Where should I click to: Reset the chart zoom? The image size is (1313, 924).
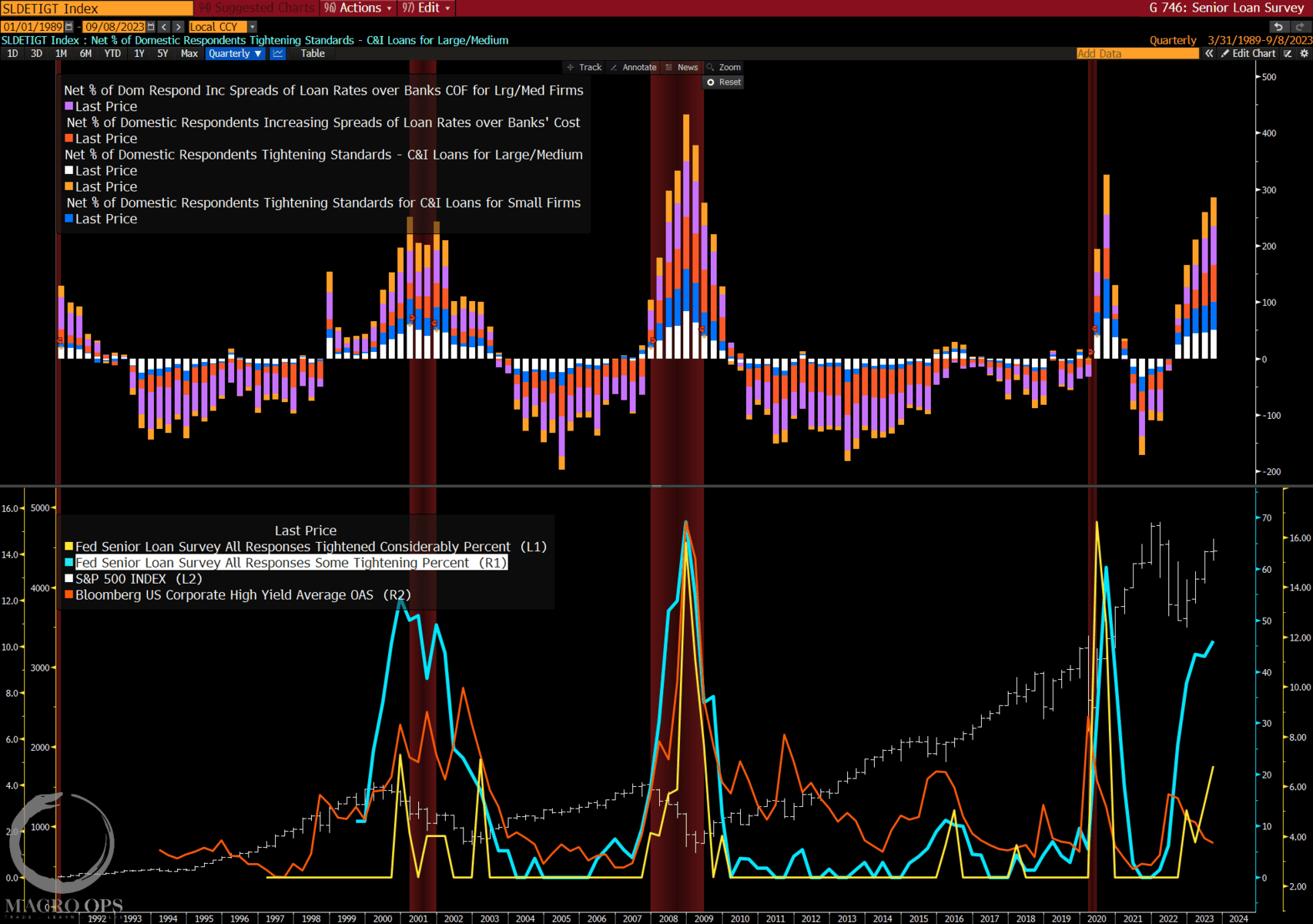(724, 82)
